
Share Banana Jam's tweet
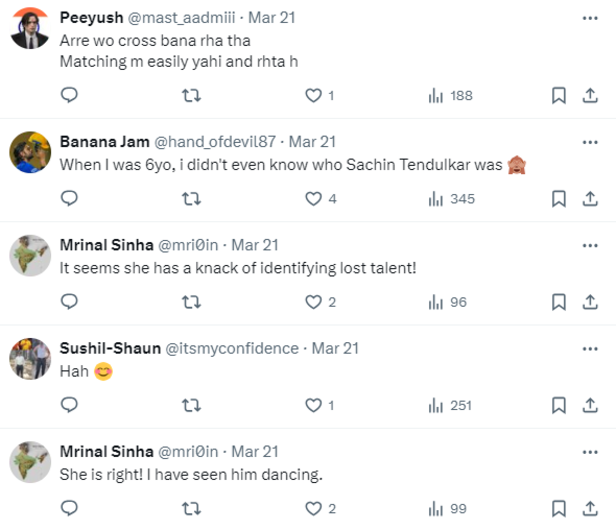click(x=588, y=199)
